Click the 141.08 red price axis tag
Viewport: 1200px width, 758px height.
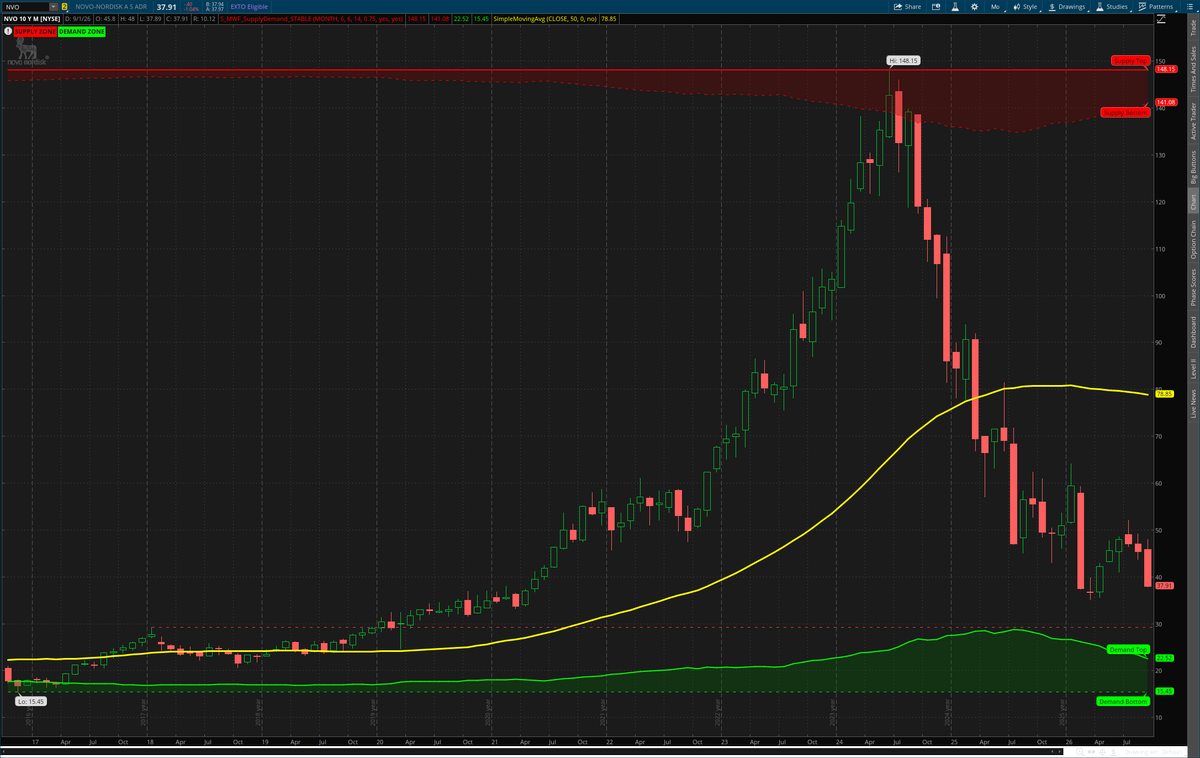pyautogui.click(x=1164, y=102)
